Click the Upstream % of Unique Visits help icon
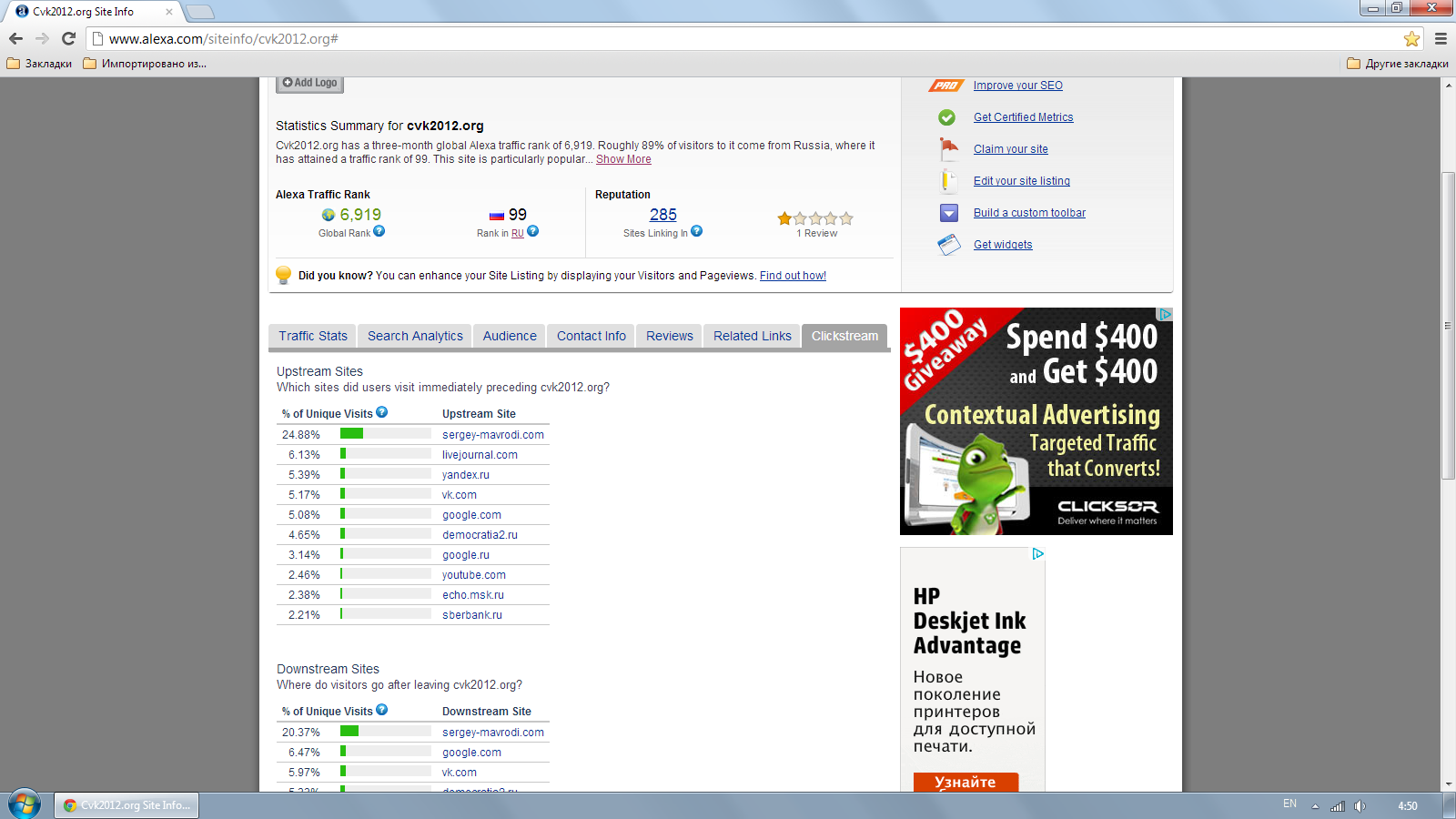 coord(382,412)
